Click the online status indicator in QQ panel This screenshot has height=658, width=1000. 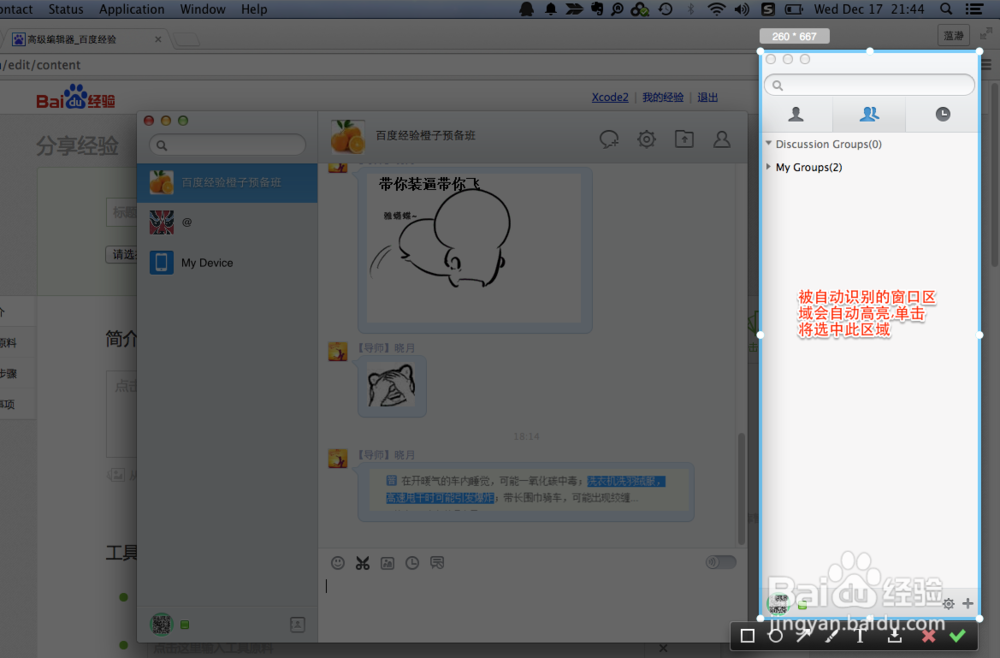tap(802, 605)
